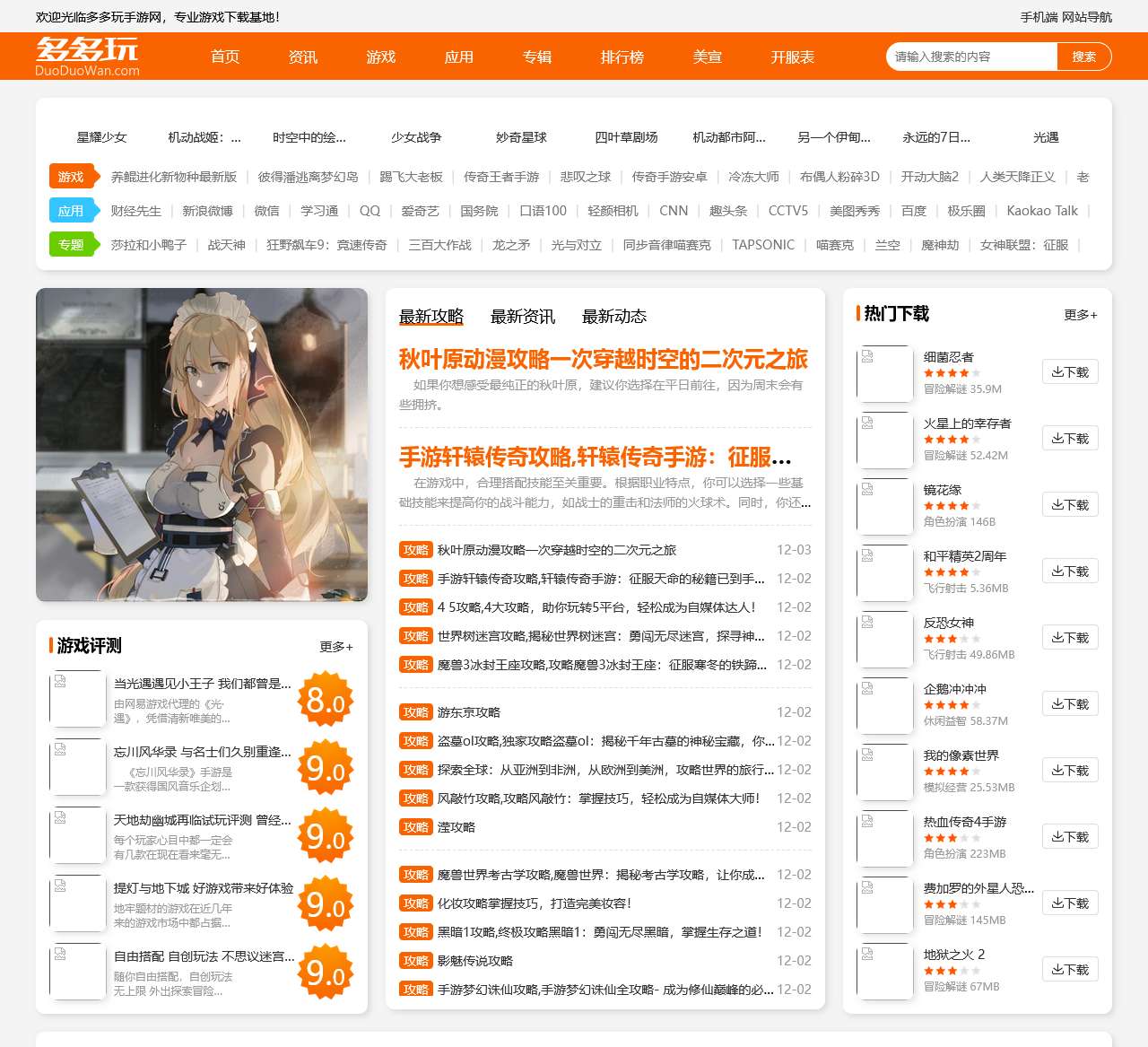
Task: Download 镜花缘 game
Action: [x=1070, y=505]
